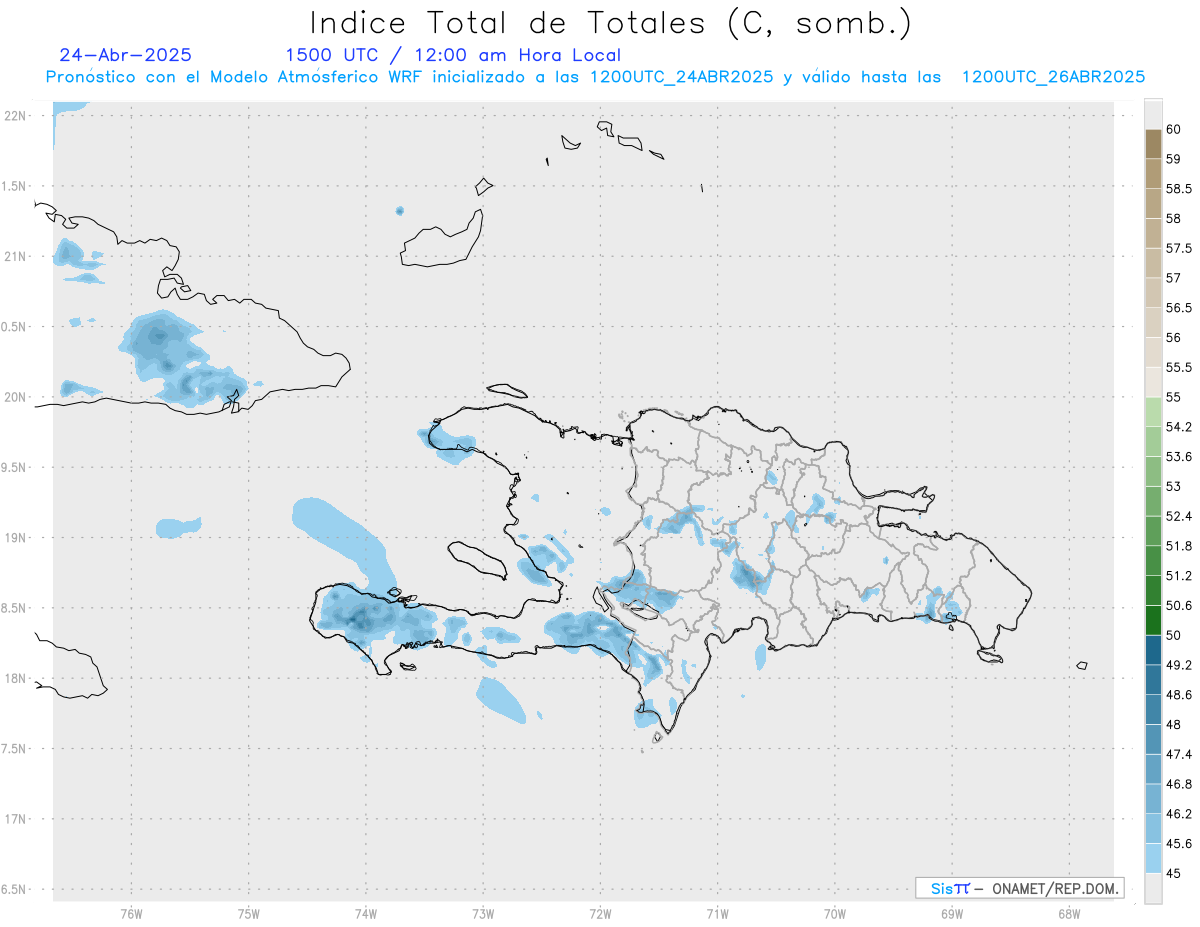Click the model initialization text '1200UTC_24ABR2025'

682,77
